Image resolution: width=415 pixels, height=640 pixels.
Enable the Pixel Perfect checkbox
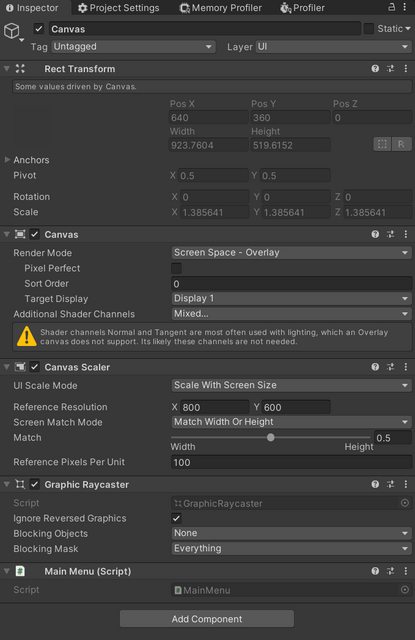pos(176,268)
